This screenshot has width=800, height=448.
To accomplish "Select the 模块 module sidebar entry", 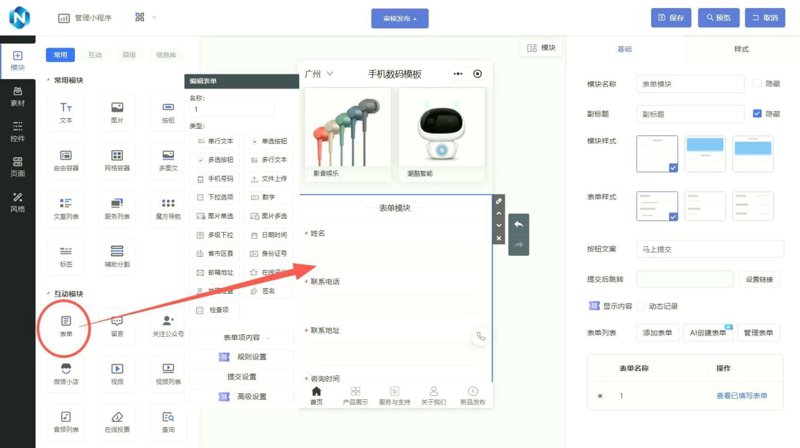I will 17,61.
